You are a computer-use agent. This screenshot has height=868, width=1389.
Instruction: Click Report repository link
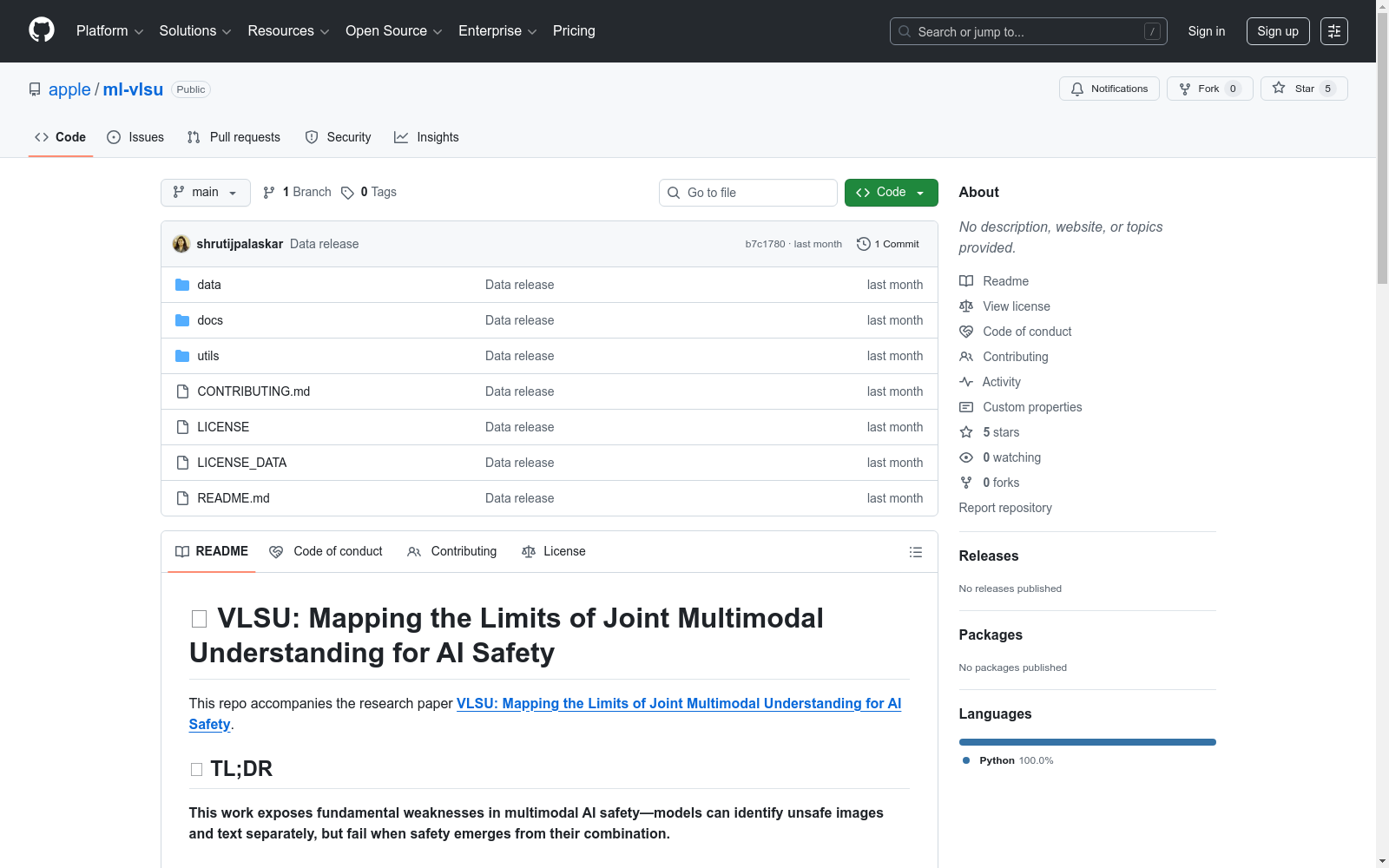[x=1005, y=508]
